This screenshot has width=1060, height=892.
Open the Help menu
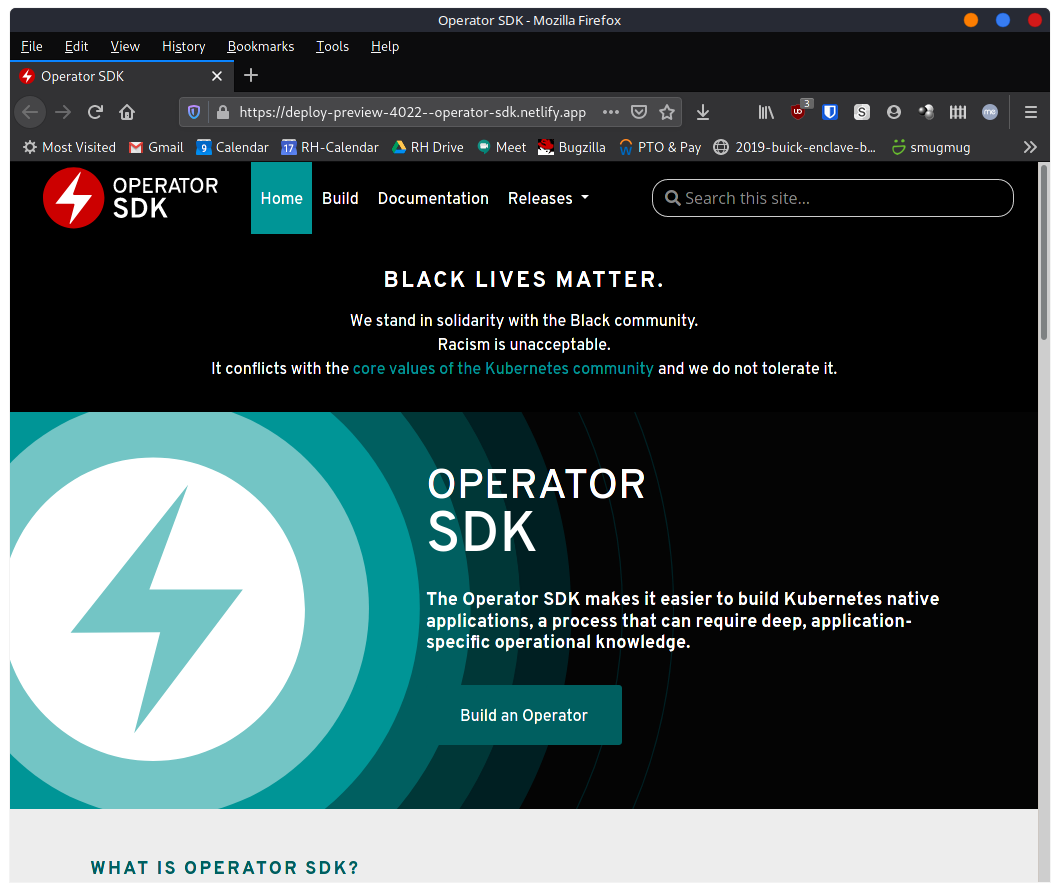(385, 47)
